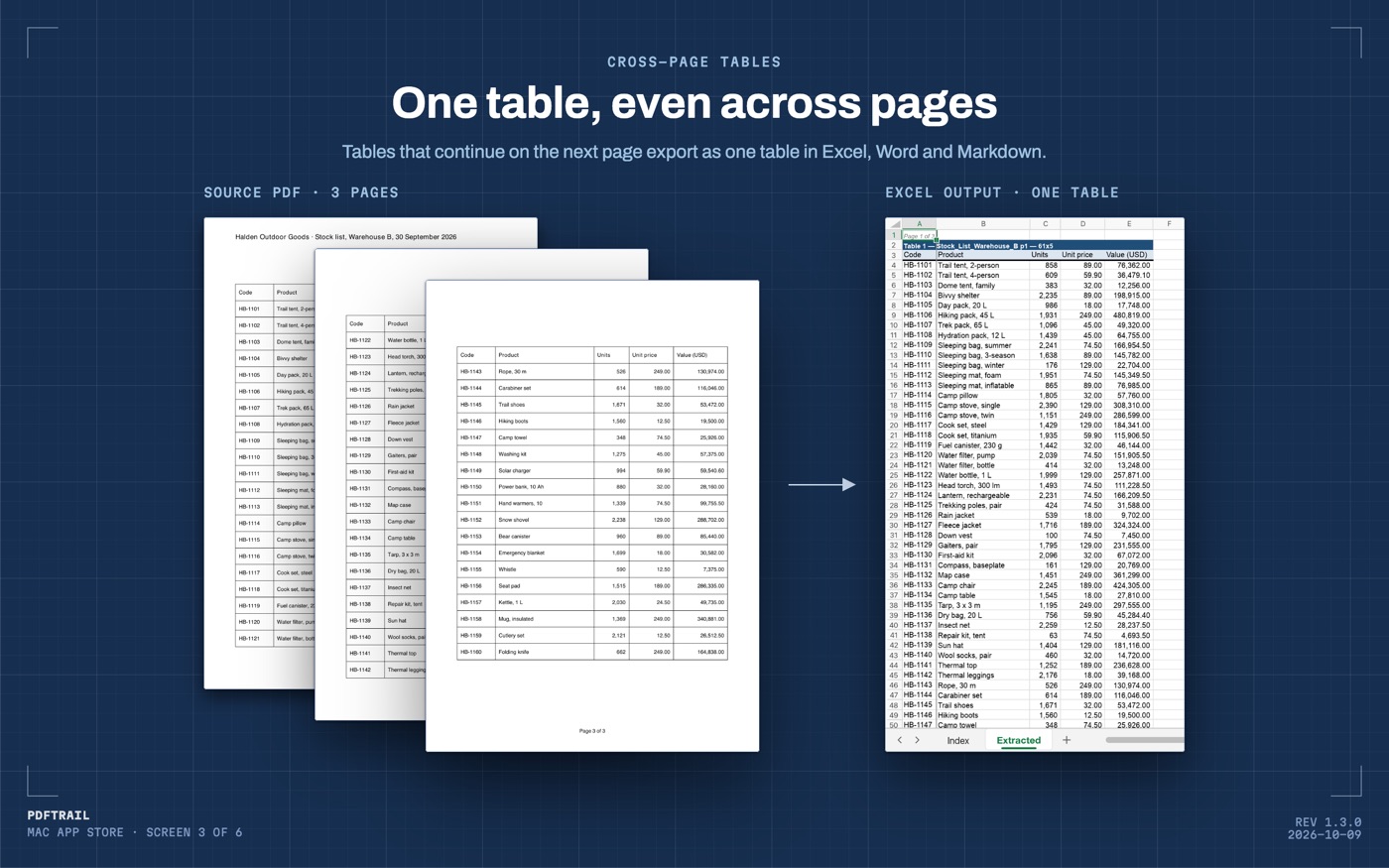
Task: Click Excel value cell '480,819.00'
Action: click(x=1128, y=315)
